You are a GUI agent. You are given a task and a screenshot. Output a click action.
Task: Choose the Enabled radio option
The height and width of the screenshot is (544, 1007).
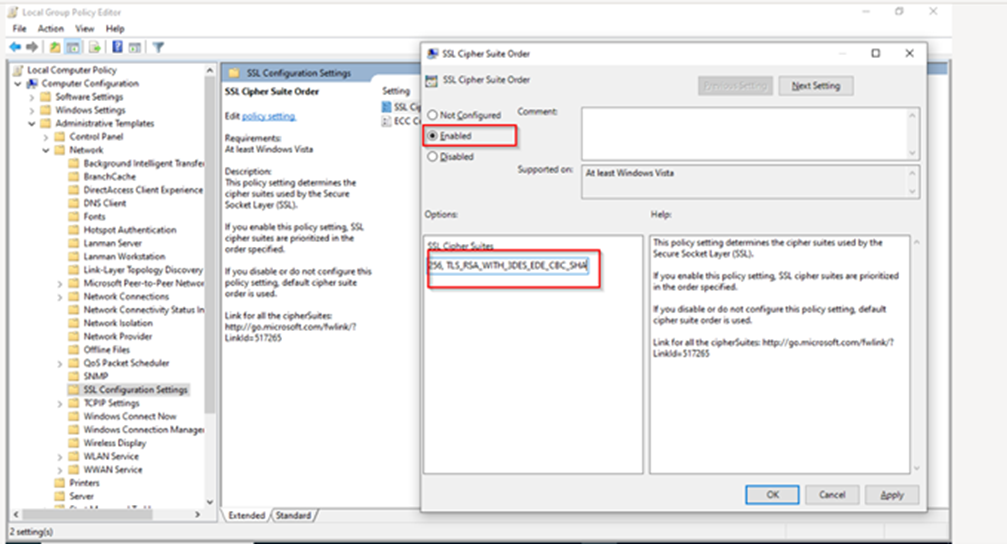[x=433, y=135]
